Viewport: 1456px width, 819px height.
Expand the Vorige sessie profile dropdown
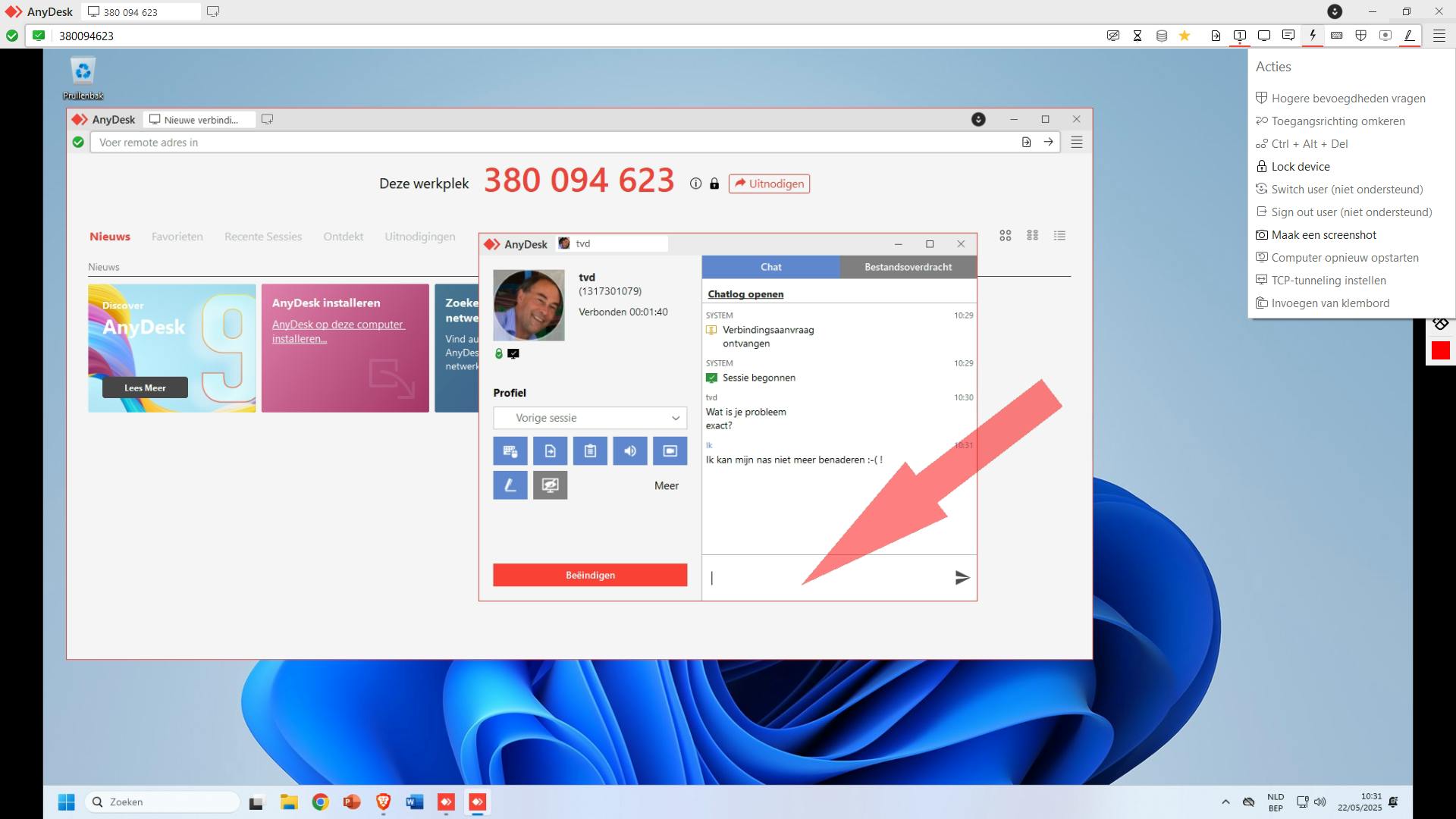pos(590,418)
